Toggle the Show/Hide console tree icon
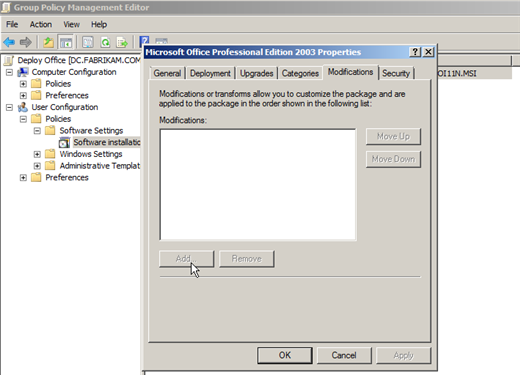520x375 pixels. click(x=66, y=42)
